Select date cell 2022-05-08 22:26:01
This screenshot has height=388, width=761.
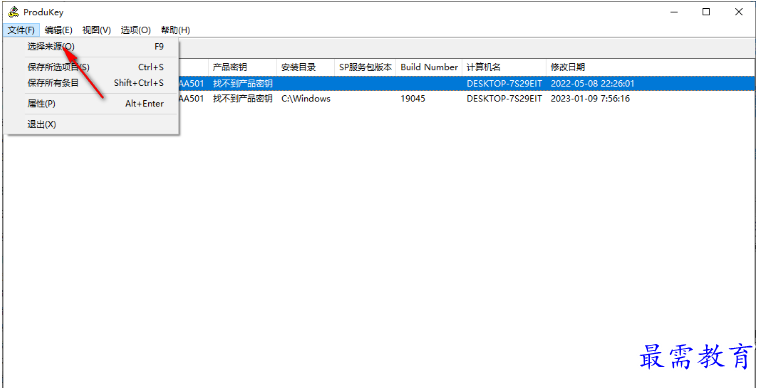[x=593, y=84]
